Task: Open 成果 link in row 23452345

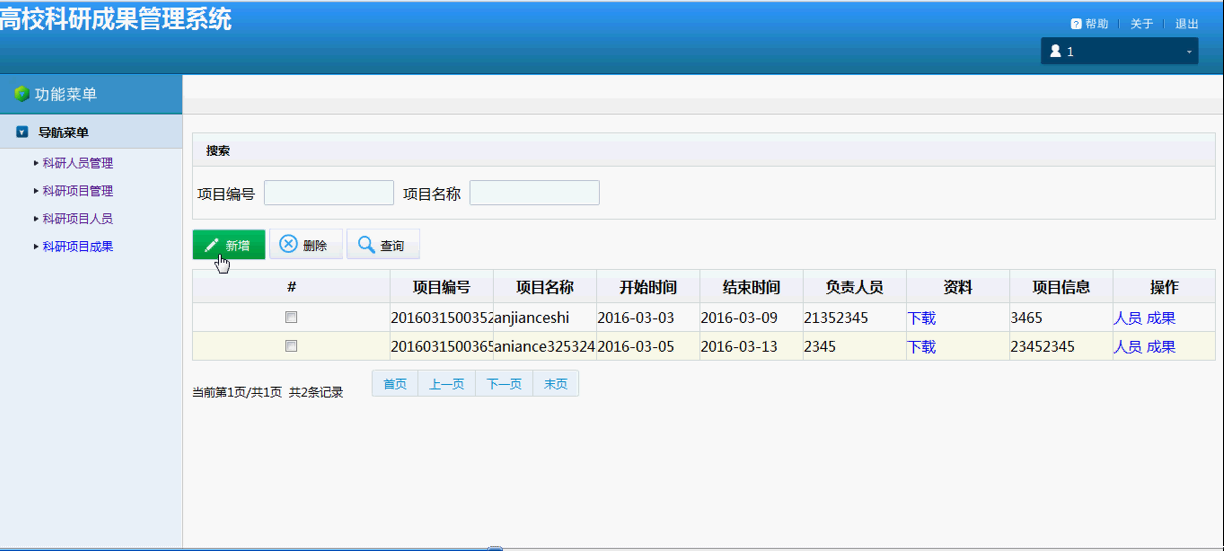Action: 1161,347
